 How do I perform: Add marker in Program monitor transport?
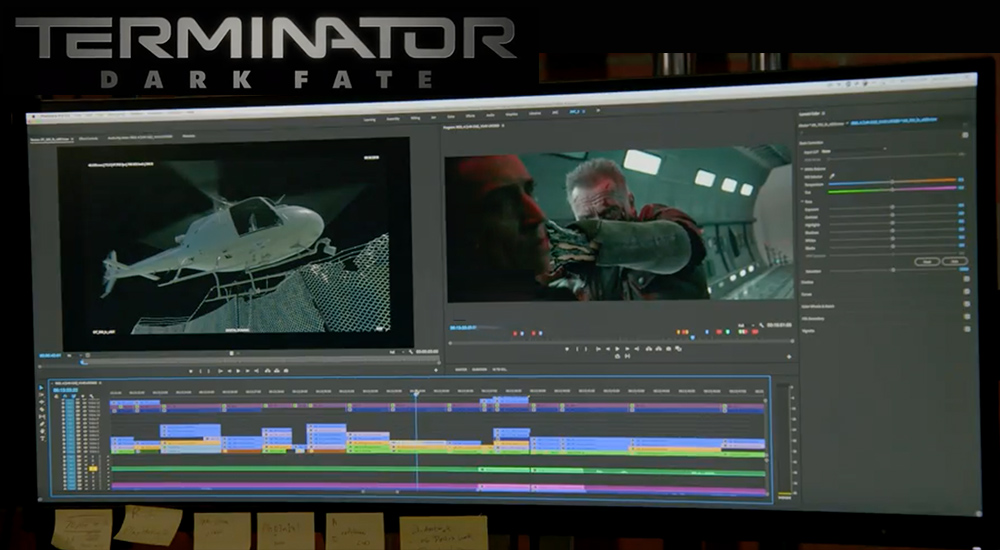567,348
